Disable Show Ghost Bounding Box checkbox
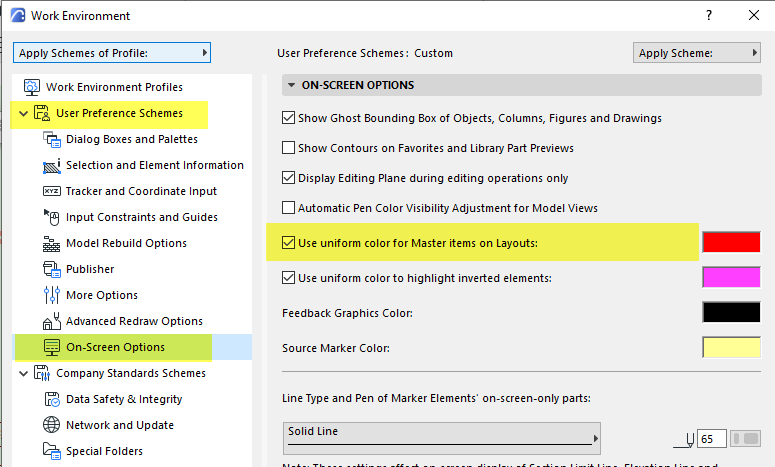The width and height of the screenshot is (775, 467). coord(289,118)
